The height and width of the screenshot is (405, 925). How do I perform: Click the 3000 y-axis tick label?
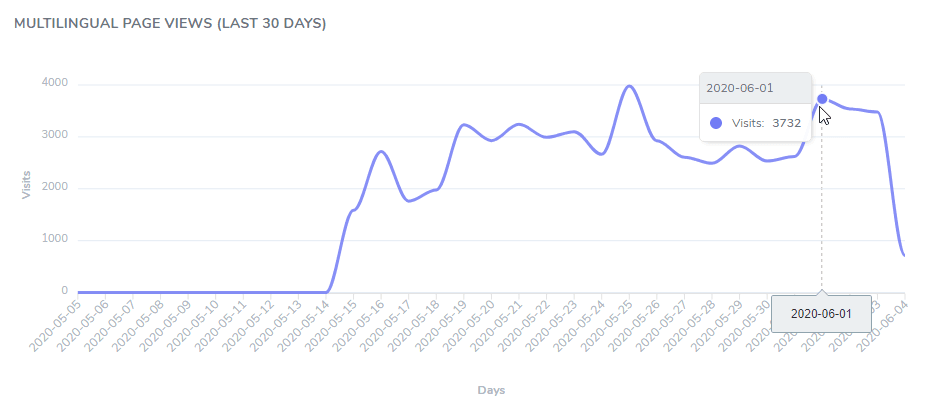point(54,135)
